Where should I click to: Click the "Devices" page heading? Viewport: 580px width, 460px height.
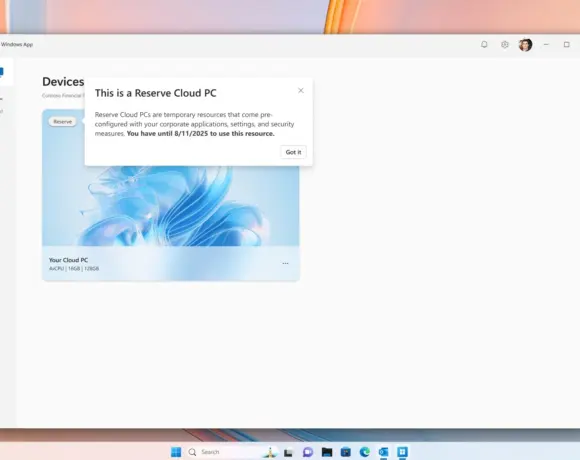pos(63,82)
